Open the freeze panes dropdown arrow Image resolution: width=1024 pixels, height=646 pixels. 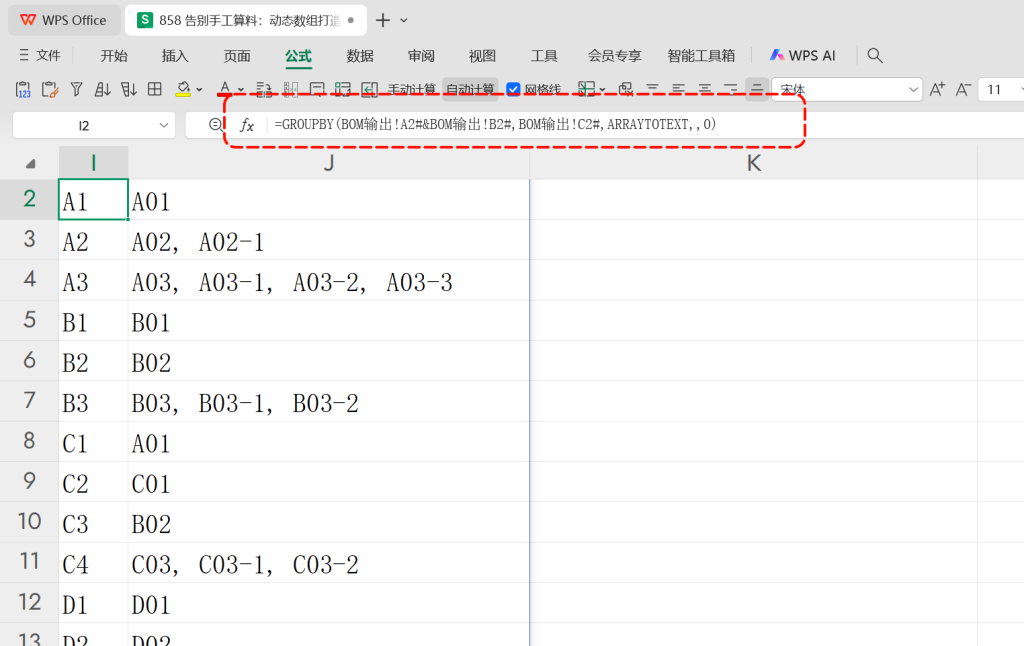(602, 89)
